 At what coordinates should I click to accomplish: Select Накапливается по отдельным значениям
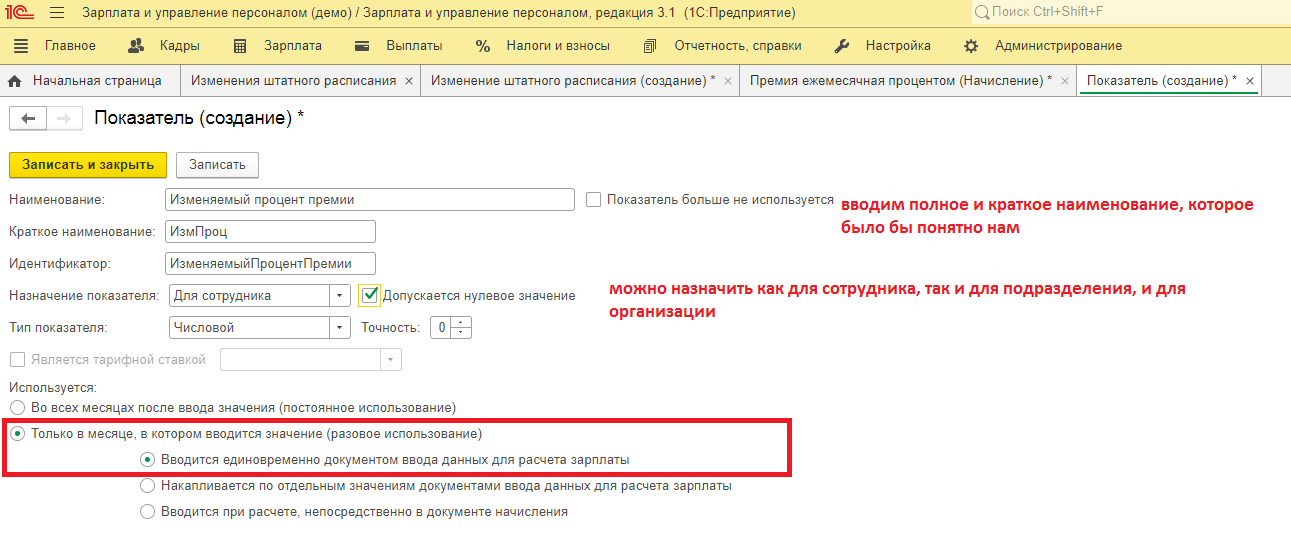point(147,486)
